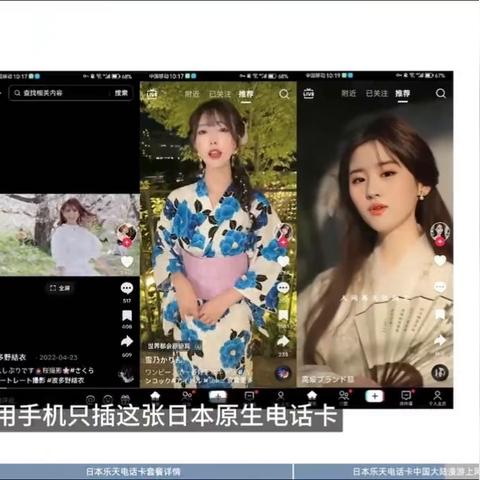Share the fan portrait video via arrow icon

click(x=440, y=340)
